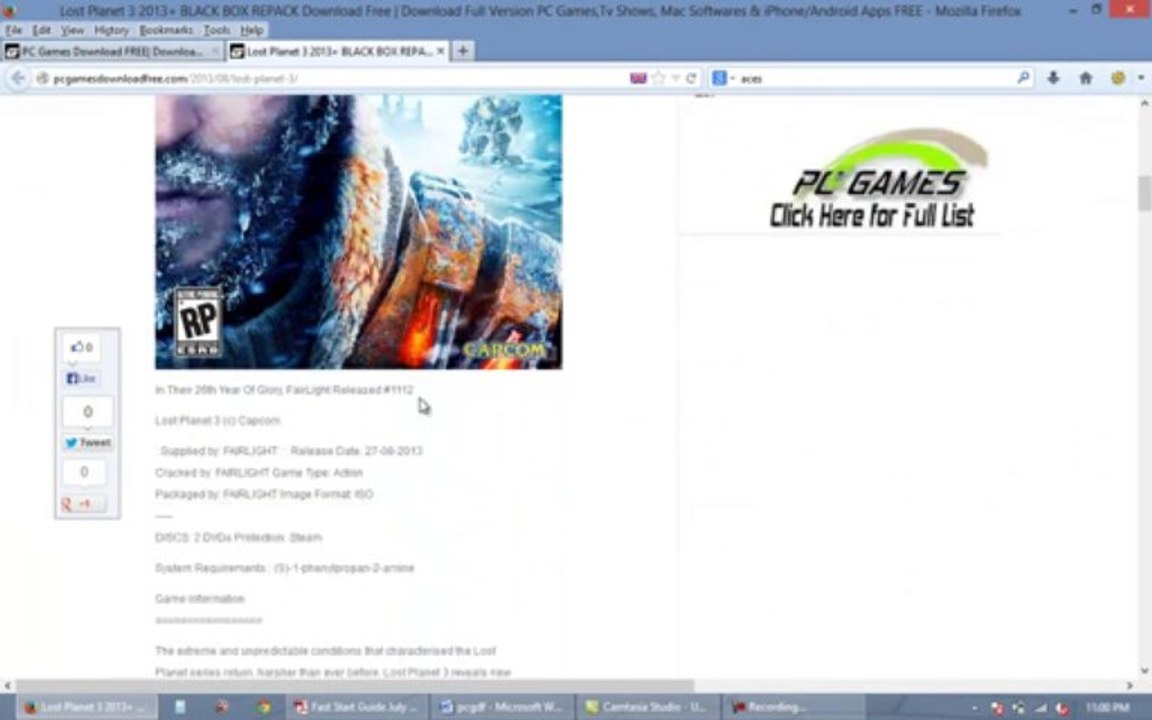The width and height of the screenshot is (1152, 720).
Task: Reload the page with the refresh icon
Action: tap(691, 78)
